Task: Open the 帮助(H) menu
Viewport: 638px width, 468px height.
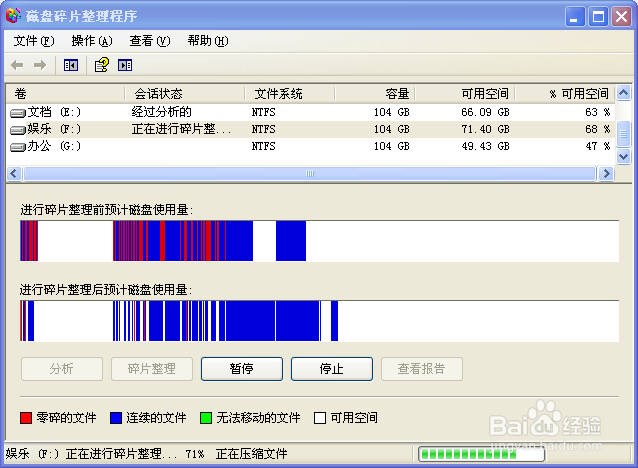Action: click(208, 41)
